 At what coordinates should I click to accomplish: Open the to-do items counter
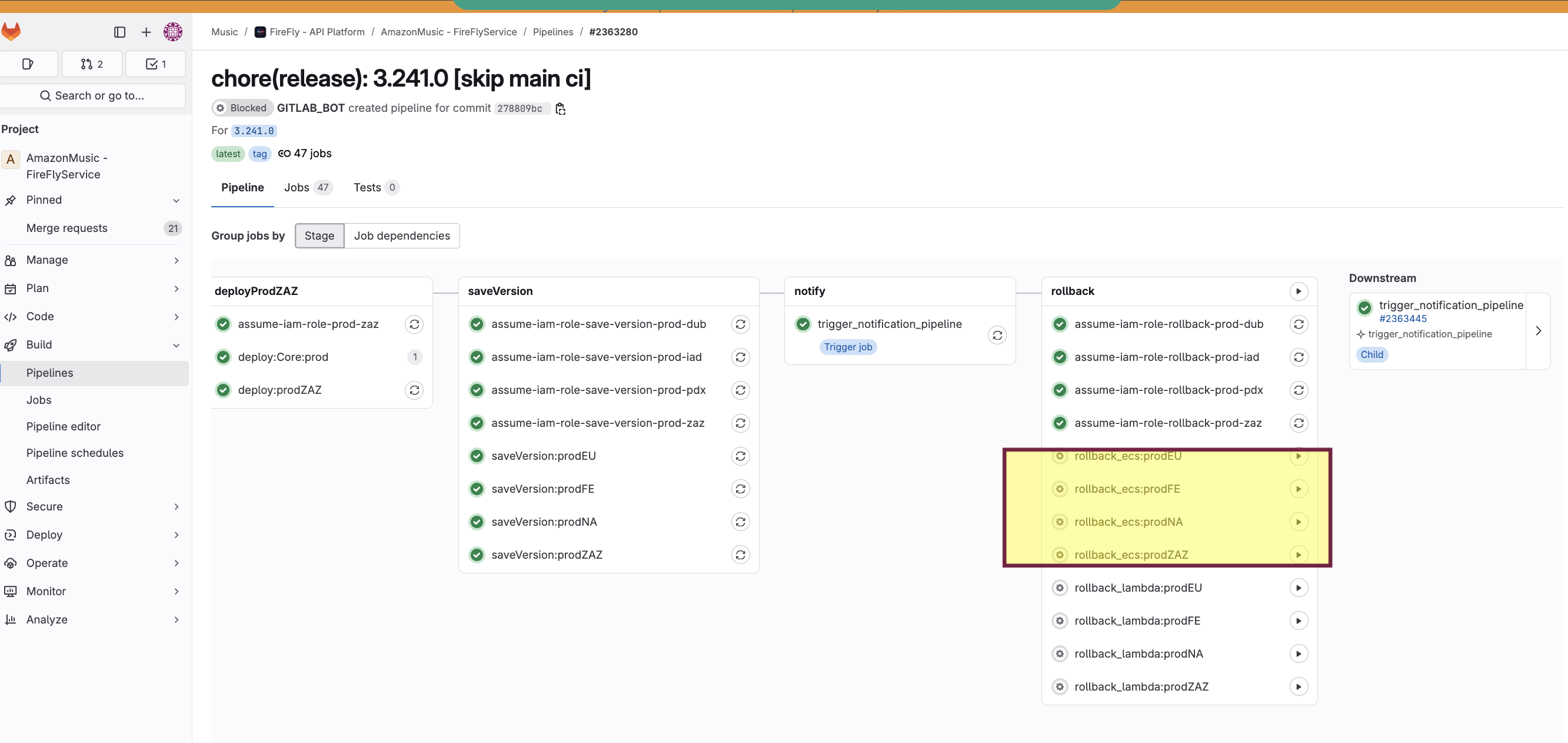[156, 64]
